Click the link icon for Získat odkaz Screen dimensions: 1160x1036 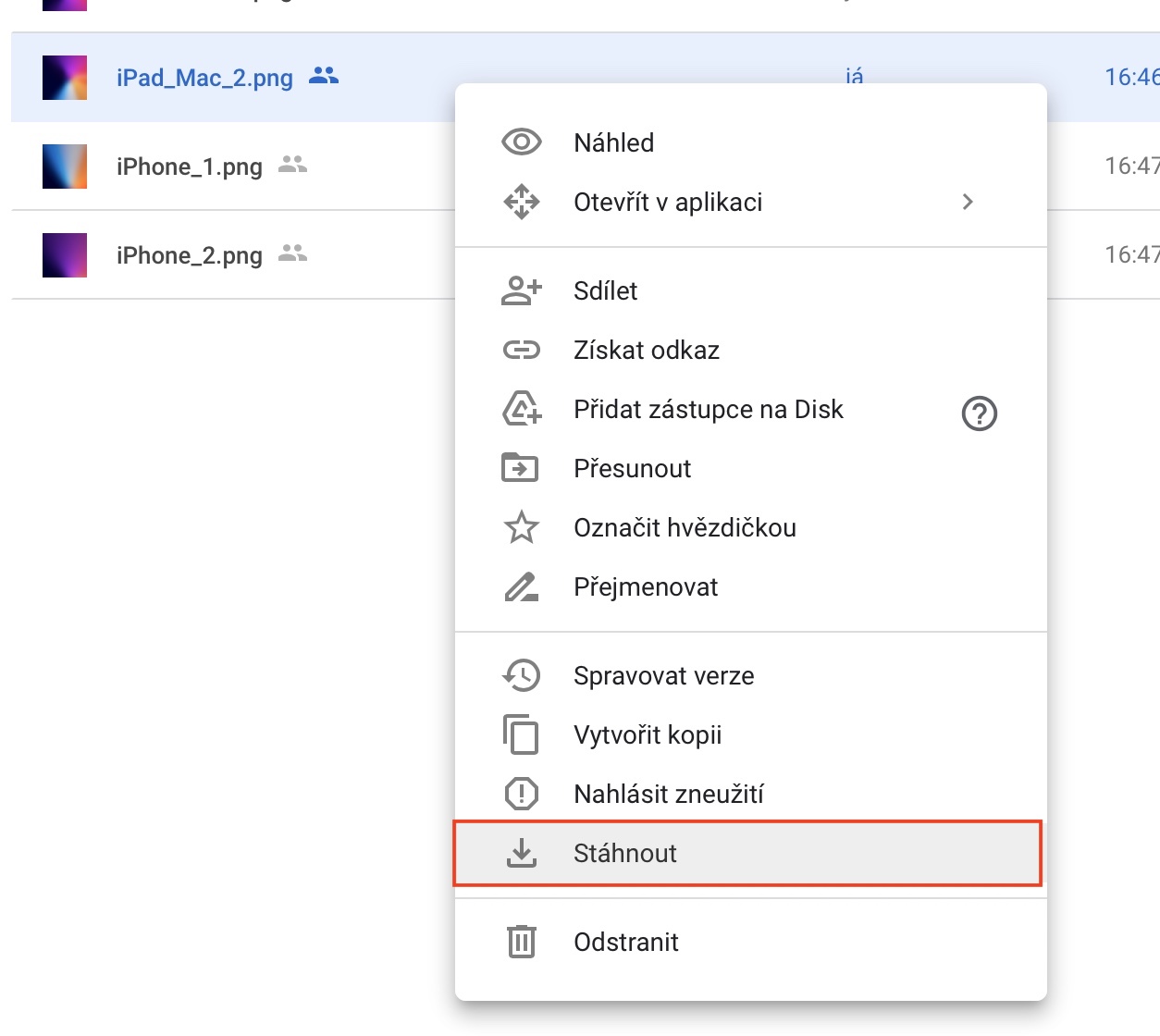point(521,350)
